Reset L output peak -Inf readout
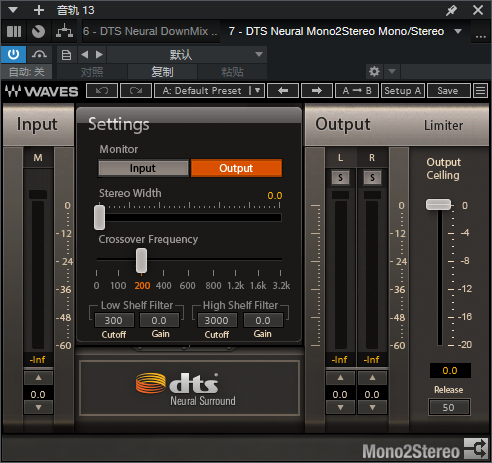The height and width of the screenshot is (463, 492). (340, 360)
